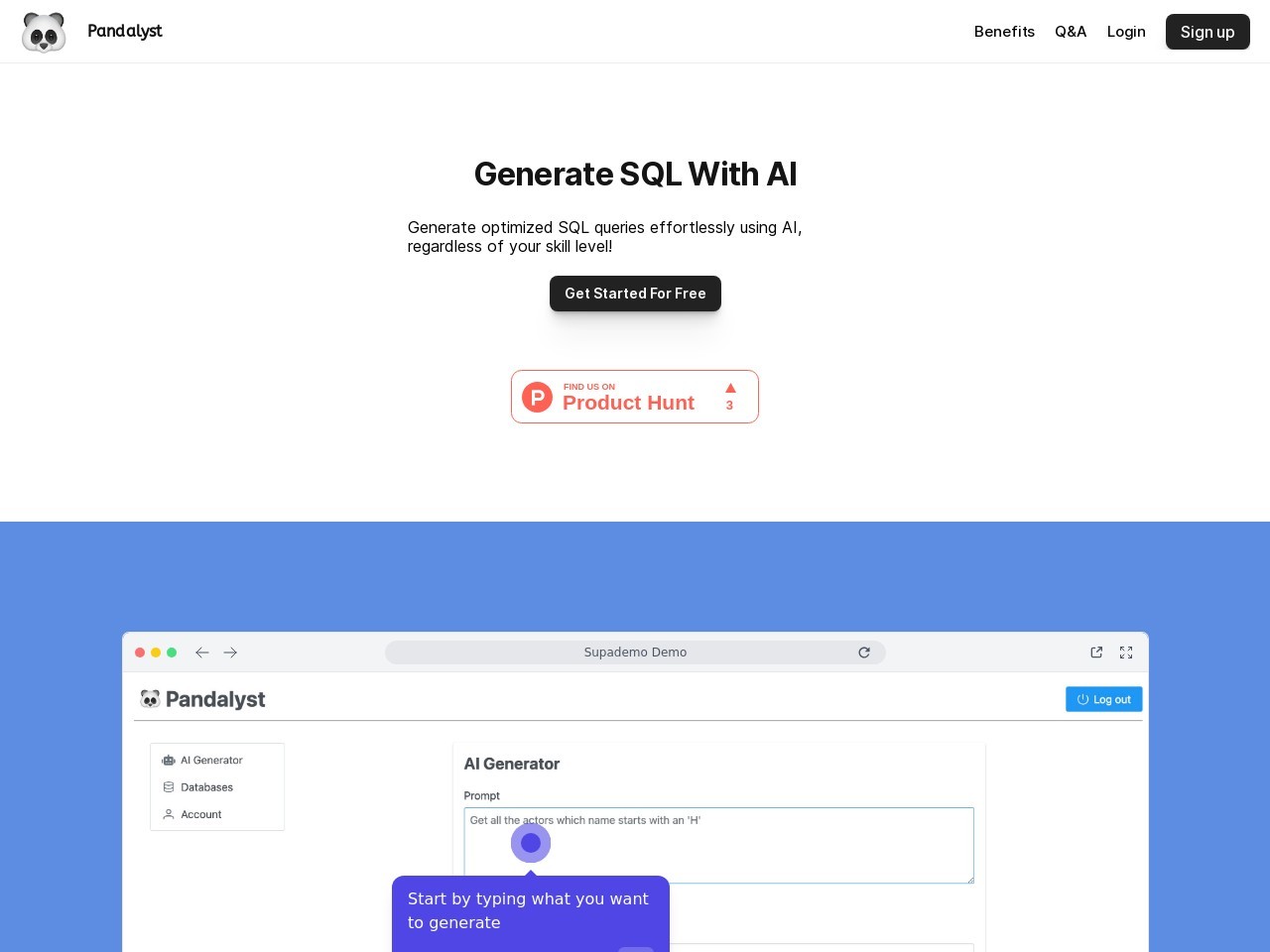Click the 'Start by typing' tooltip

(531, 913)
